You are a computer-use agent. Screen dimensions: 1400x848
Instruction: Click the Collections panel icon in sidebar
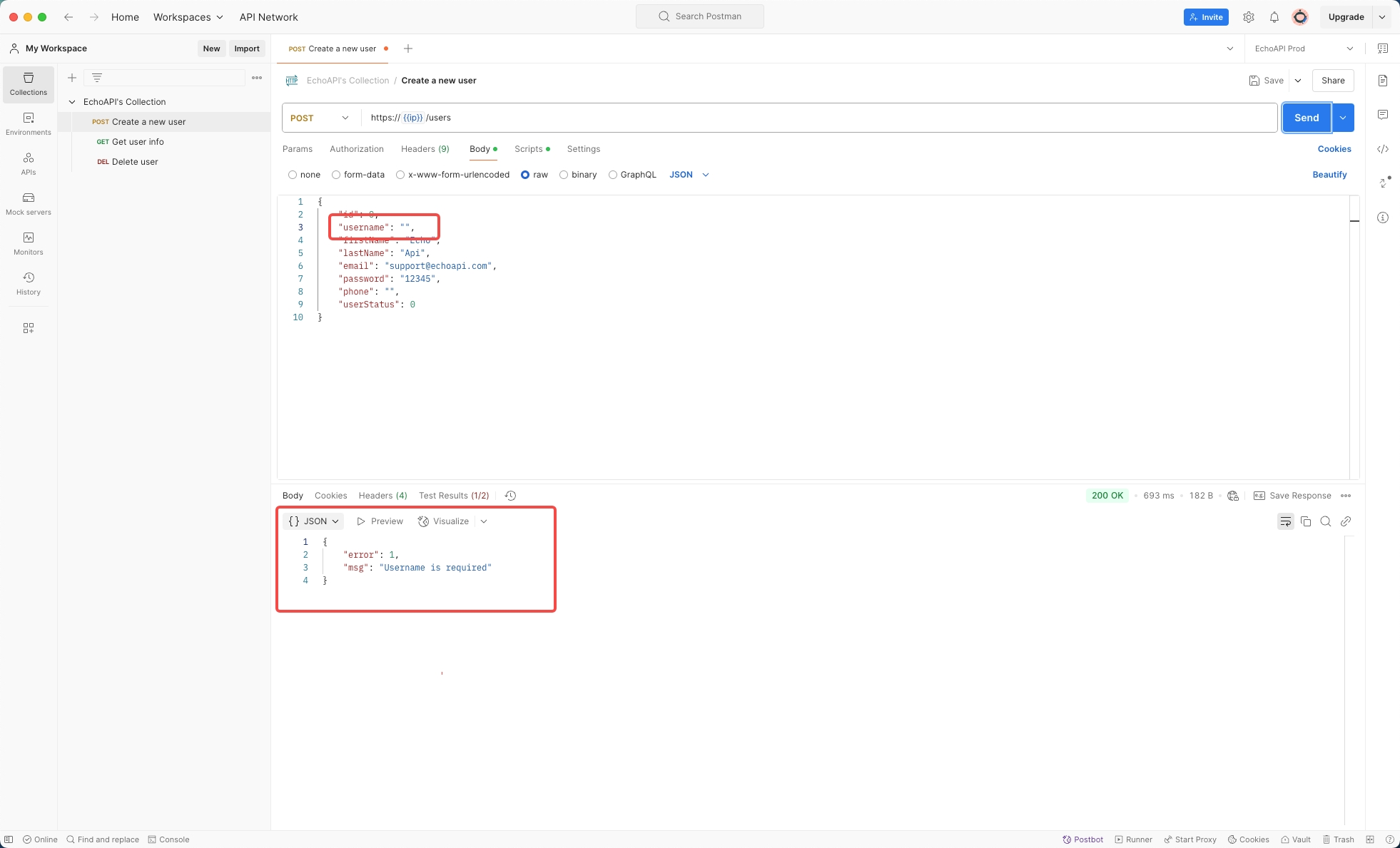28,84
